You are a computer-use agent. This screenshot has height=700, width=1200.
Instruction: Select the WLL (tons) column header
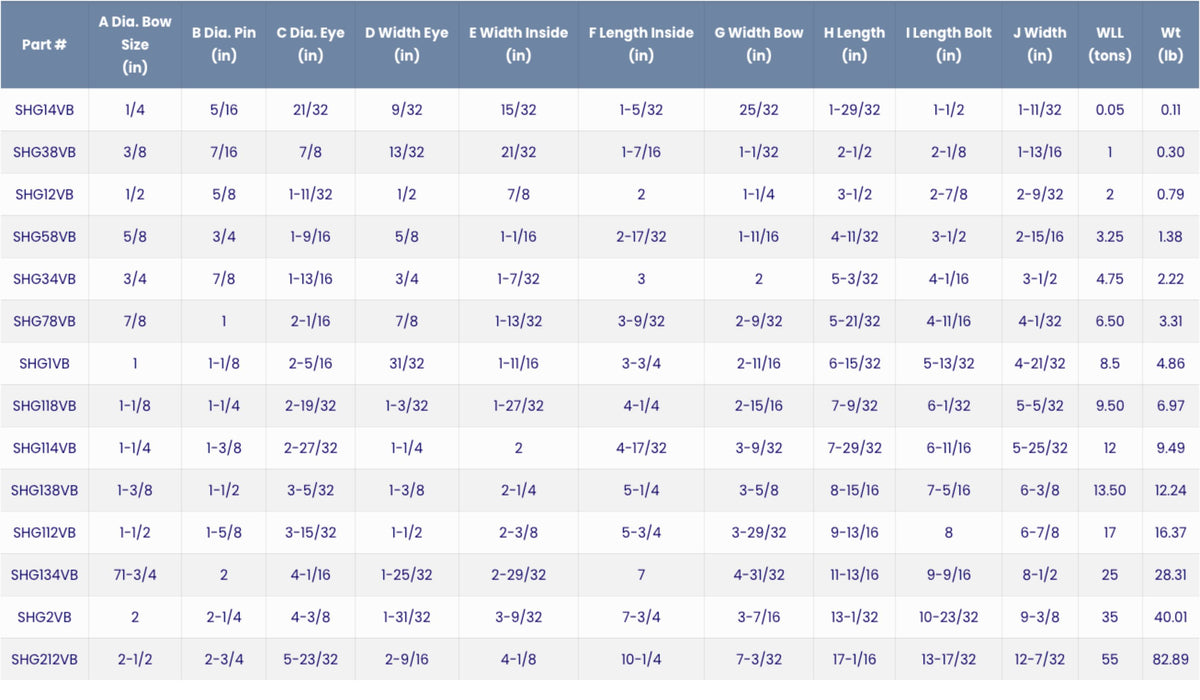coord(1109,44)
